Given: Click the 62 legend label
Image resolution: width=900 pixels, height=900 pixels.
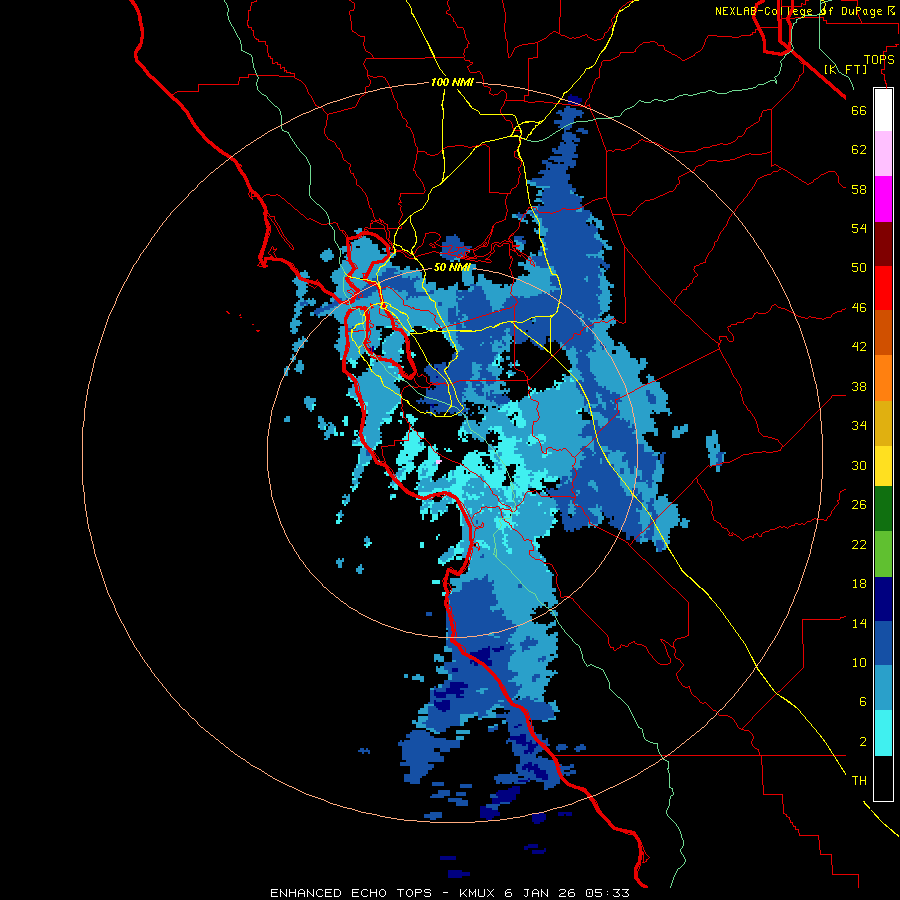Looking at the screenshot, I should pyautogui.click(x=859, y=150).
